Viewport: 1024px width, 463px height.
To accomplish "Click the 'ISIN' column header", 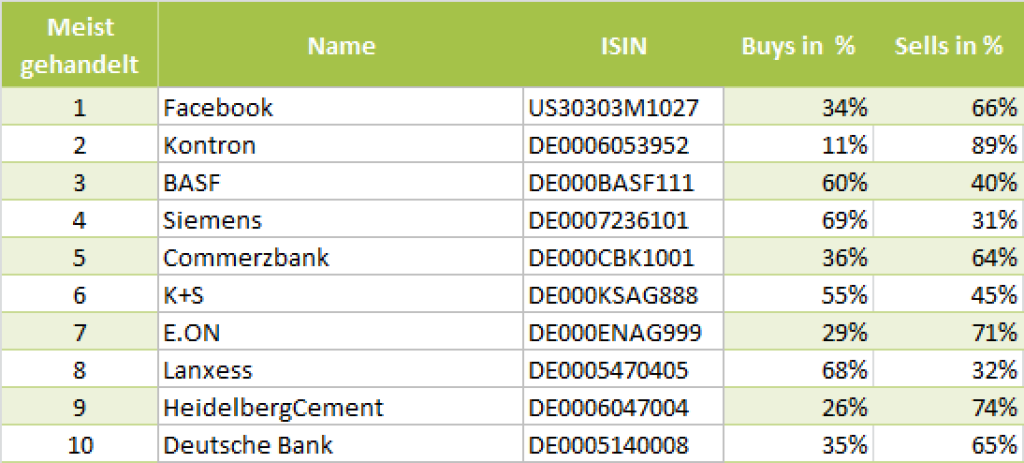I will click(623, 46).
